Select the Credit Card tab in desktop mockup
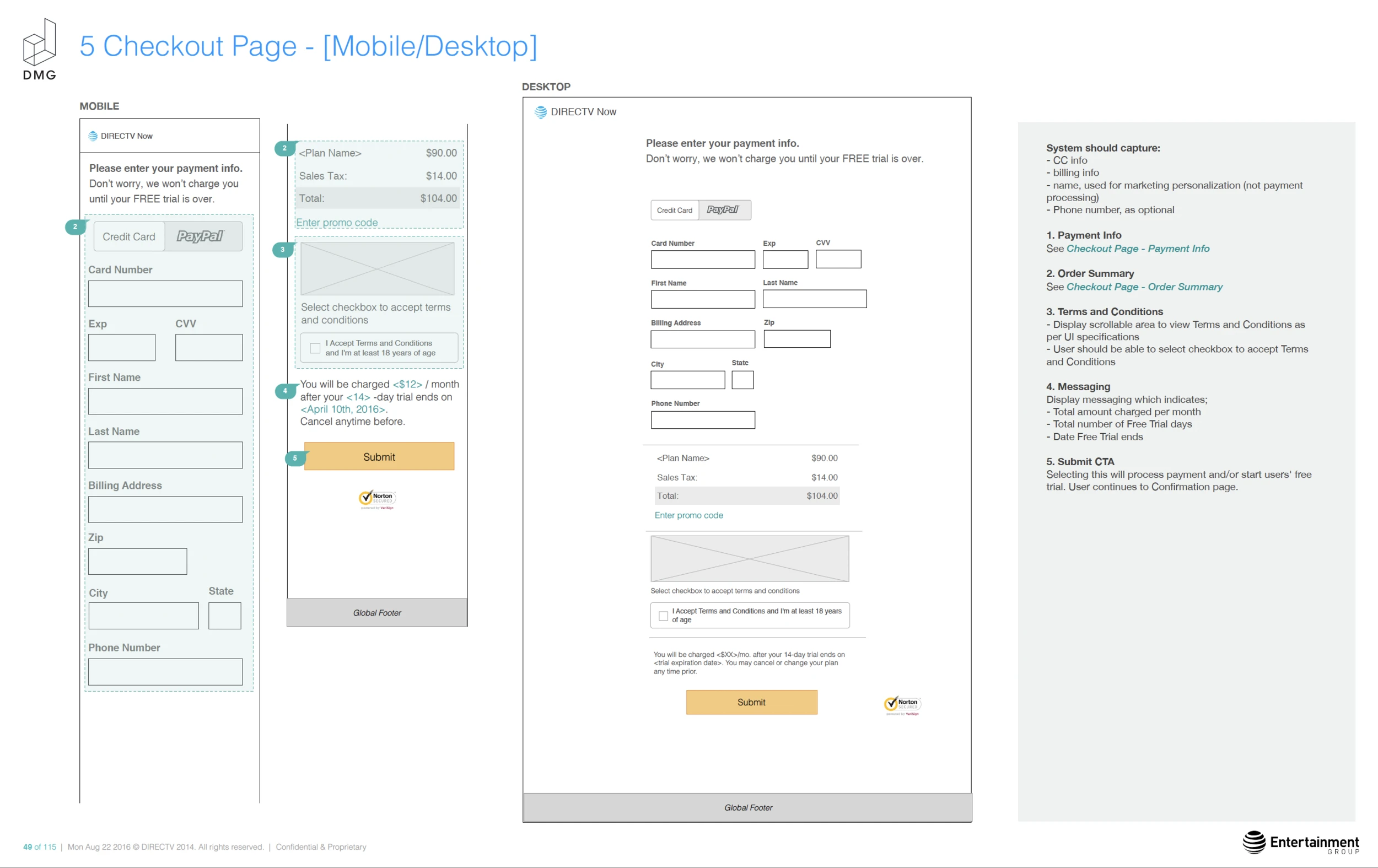The height and width of the screenshot is (868, 1378). click(675, 211)
